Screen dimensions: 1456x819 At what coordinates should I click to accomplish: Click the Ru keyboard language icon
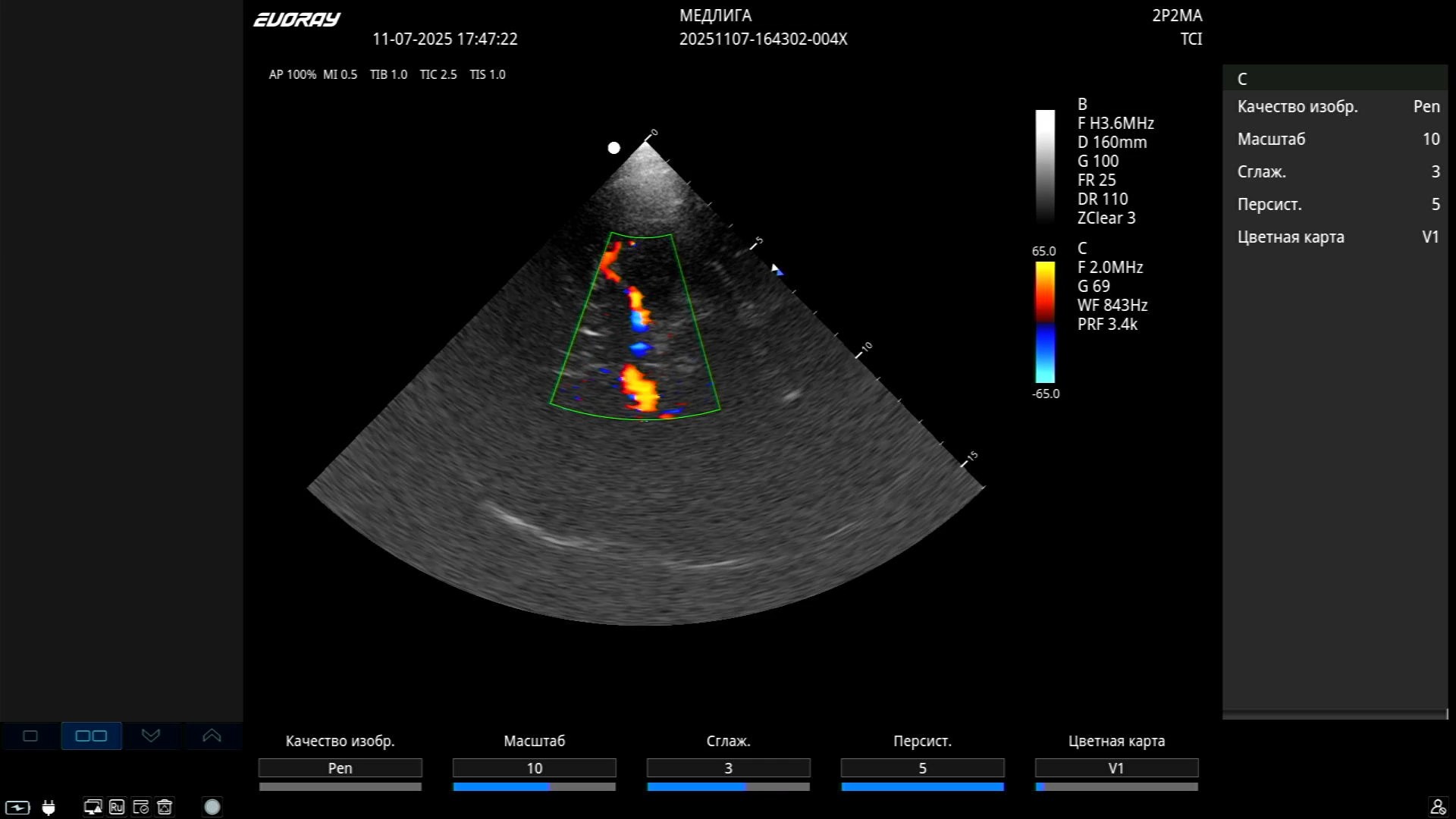116,807
